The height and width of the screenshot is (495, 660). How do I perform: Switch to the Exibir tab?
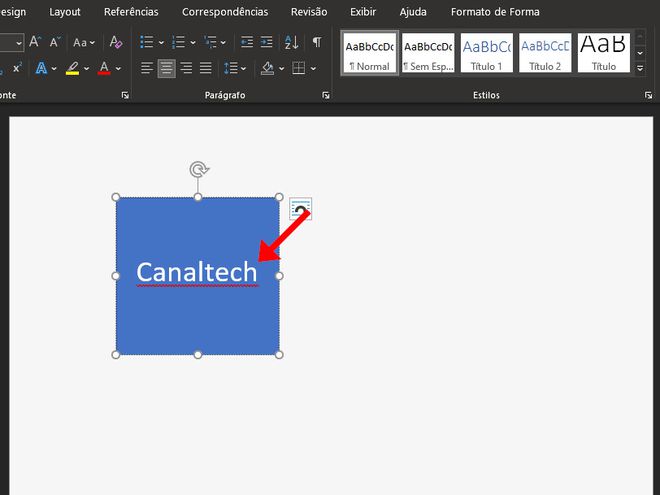click(363, 12)
